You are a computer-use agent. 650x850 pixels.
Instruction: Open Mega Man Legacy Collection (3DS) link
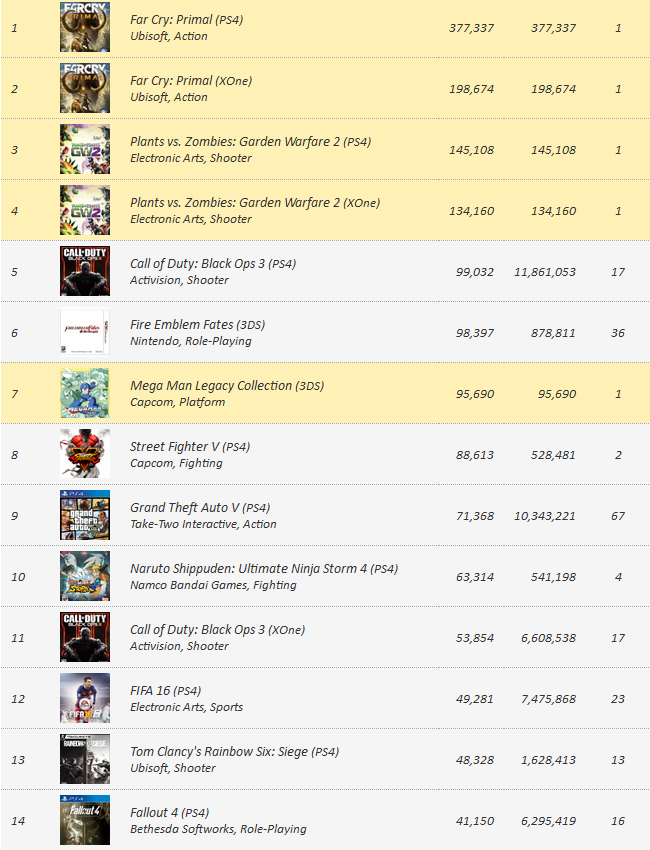pos(227,385)
